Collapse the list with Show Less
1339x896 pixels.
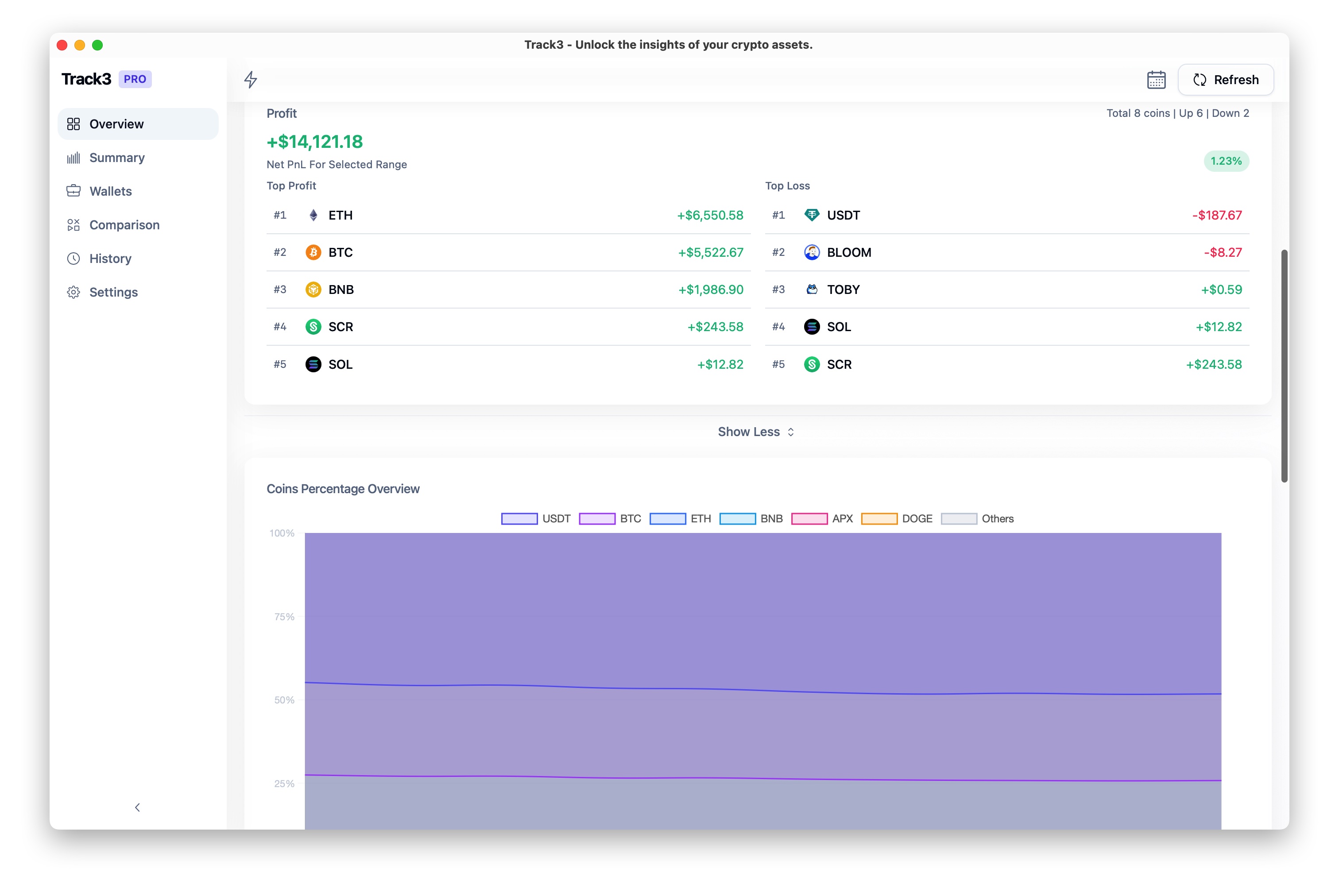pyautogui.click(x=755, y=432)
